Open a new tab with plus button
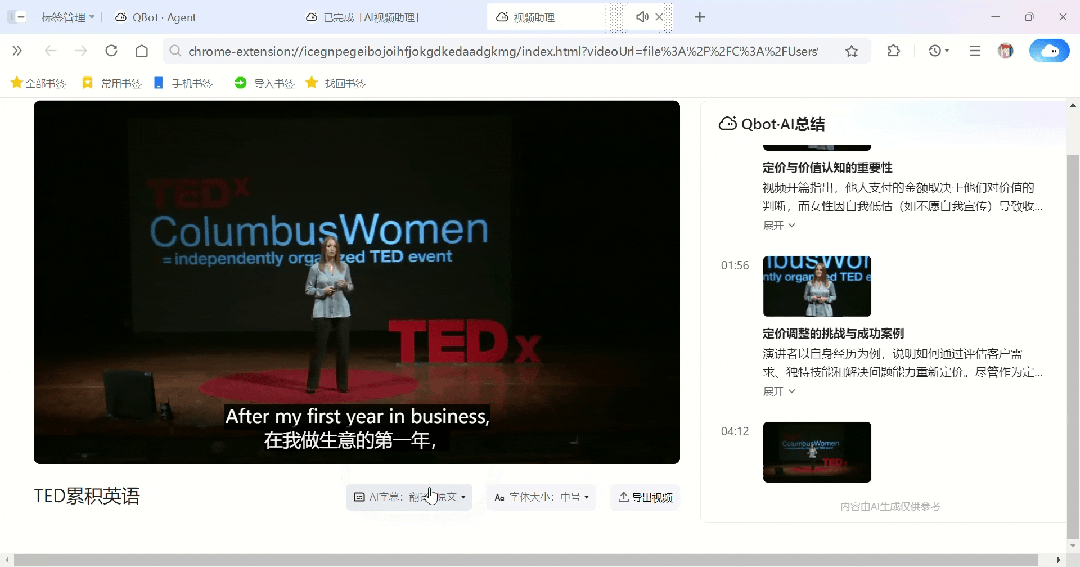The image size is (1080, 567). pos(700,17)
